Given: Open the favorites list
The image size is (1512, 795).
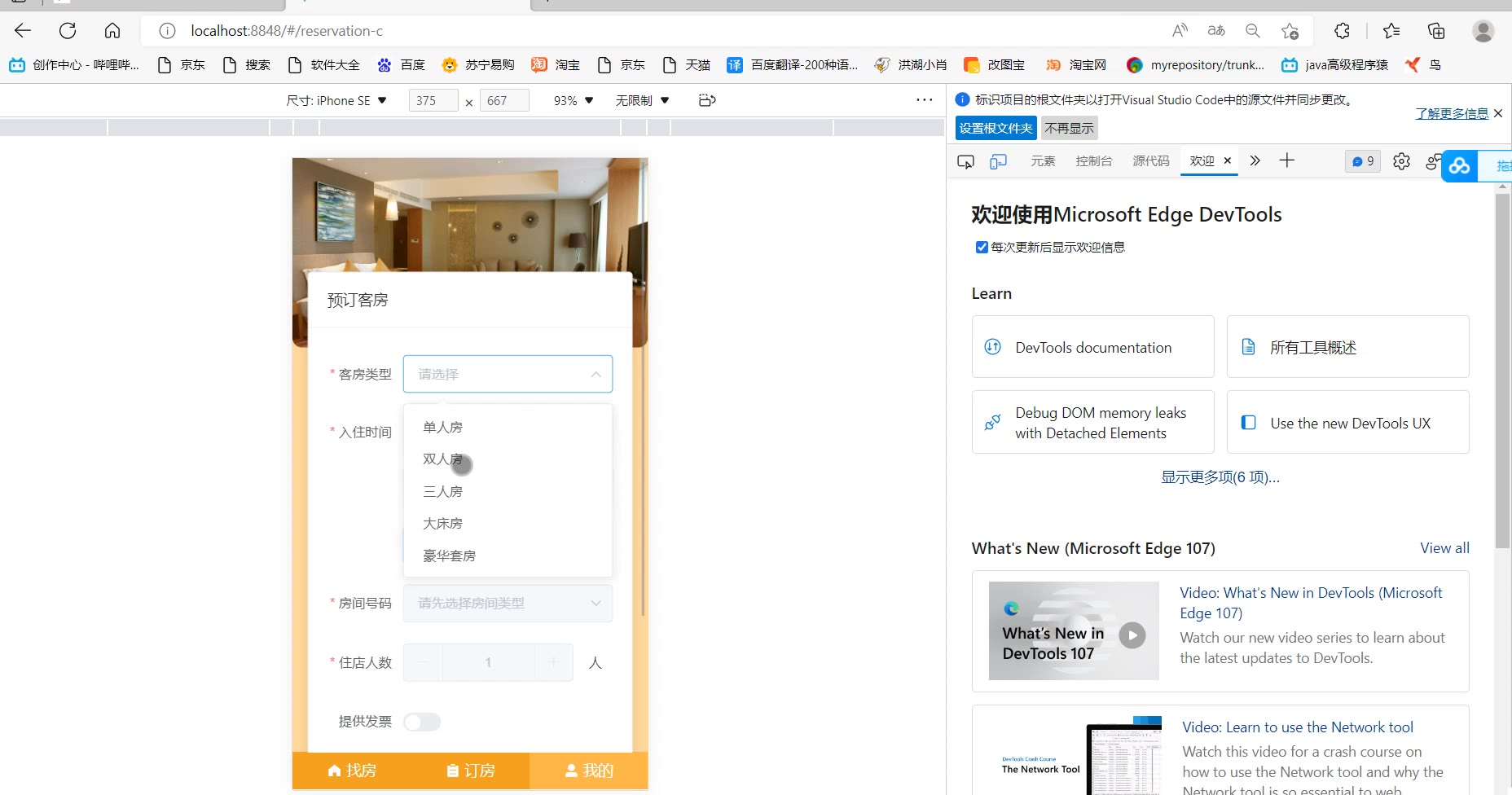Looking at the screenshot, I should [1391, 31].
